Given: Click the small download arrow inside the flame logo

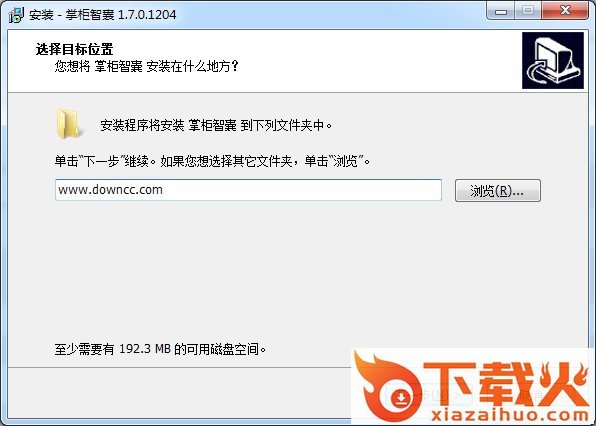Looking at the screenshot, I should [x=400, y=398].
